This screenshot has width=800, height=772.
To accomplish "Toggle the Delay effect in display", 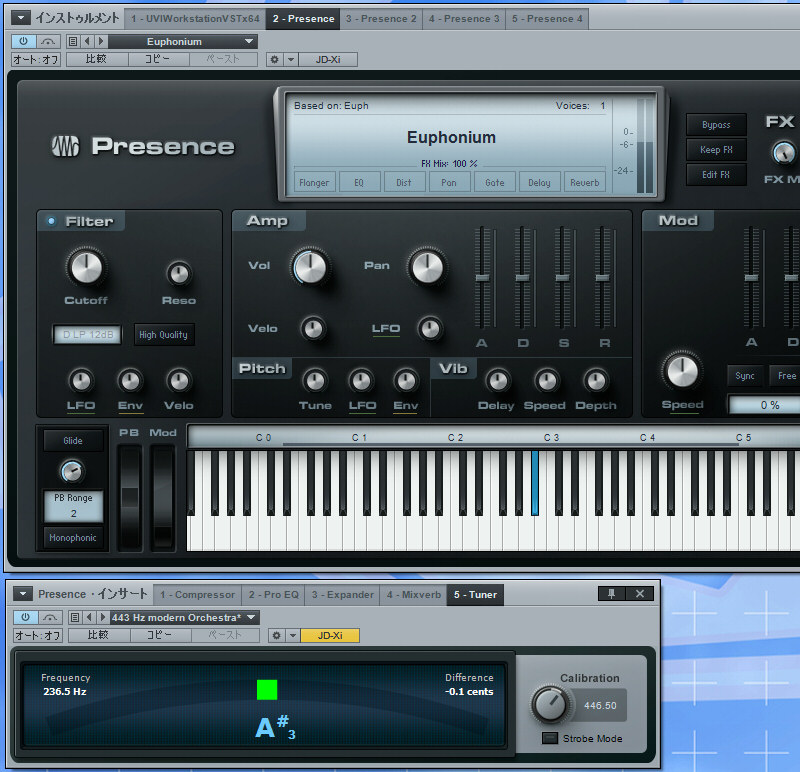I will [539, 182].
